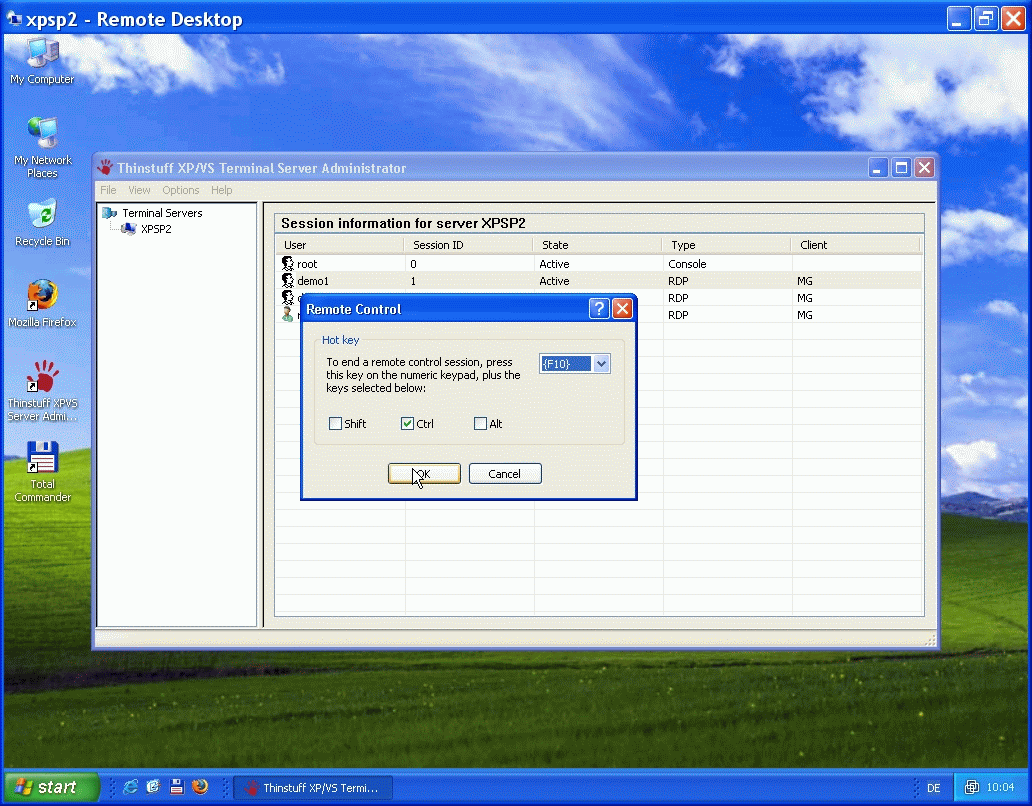Open the Options menu
The height and width of the screenshot is (806, 1032).
click(180, 190)
